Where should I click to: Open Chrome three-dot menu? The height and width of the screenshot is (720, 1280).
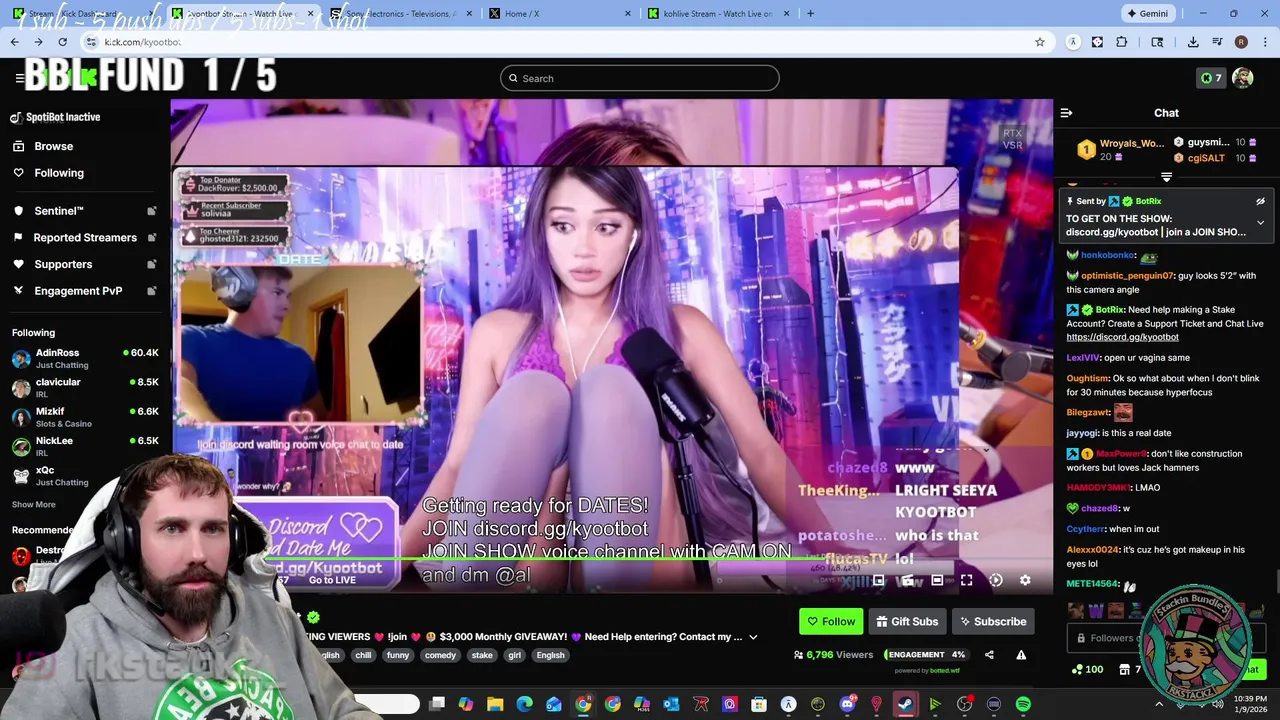(x=1265, y=42)
